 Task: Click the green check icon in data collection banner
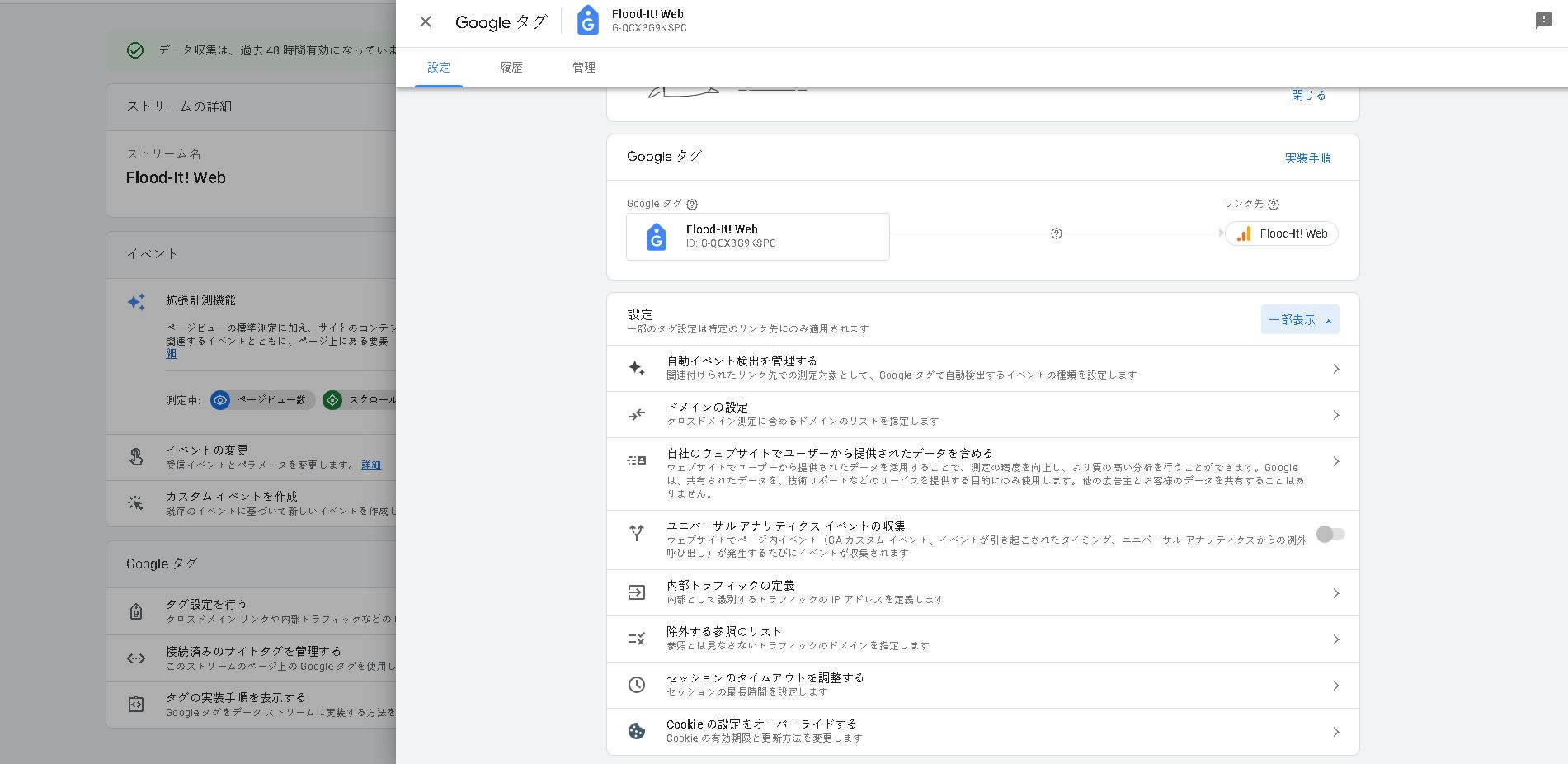coord(135,50)
